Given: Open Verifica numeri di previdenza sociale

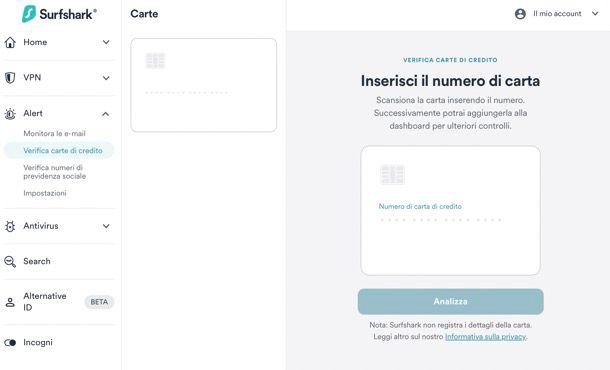Looking at the screenshot, I should coord(54,172).
